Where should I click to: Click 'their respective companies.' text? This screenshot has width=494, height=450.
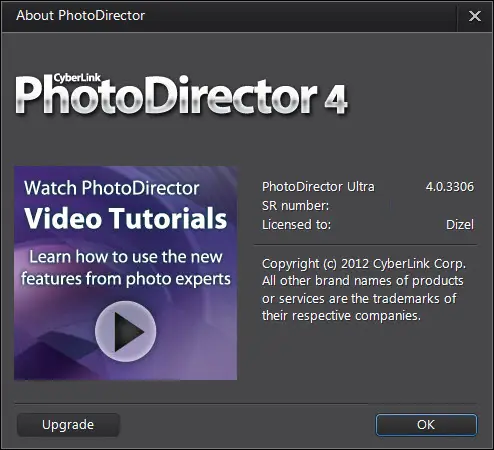coord(341,316)
